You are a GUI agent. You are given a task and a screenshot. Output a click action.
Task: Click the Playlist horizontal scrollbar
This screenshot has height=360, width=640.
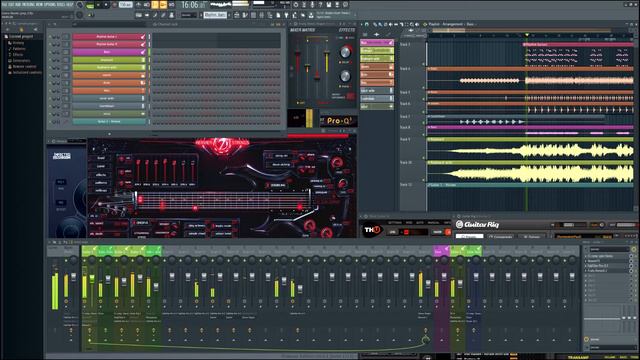pos(521,30)
